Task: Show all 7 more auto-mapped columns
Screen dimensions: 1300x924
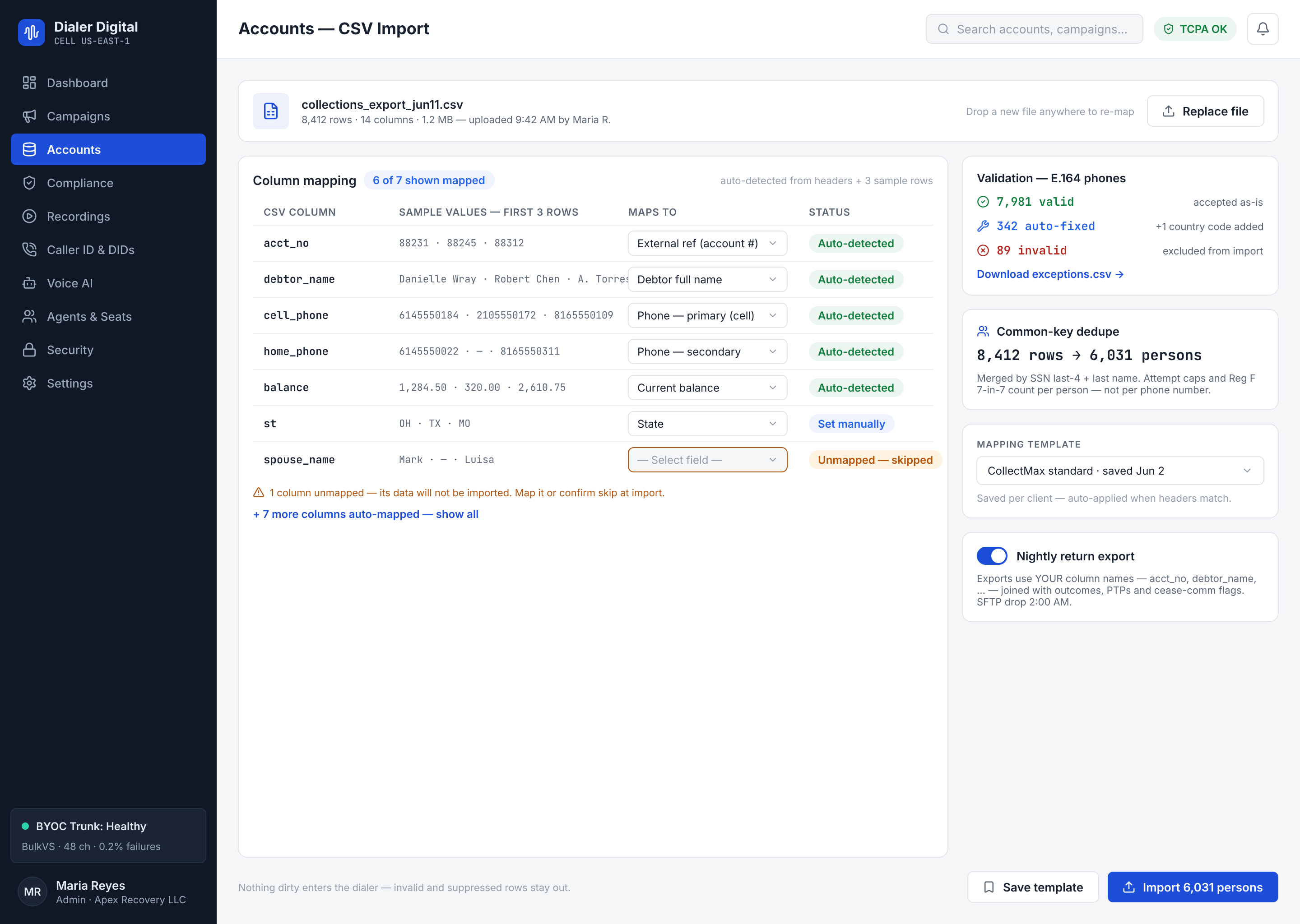Action: (366, 514)
